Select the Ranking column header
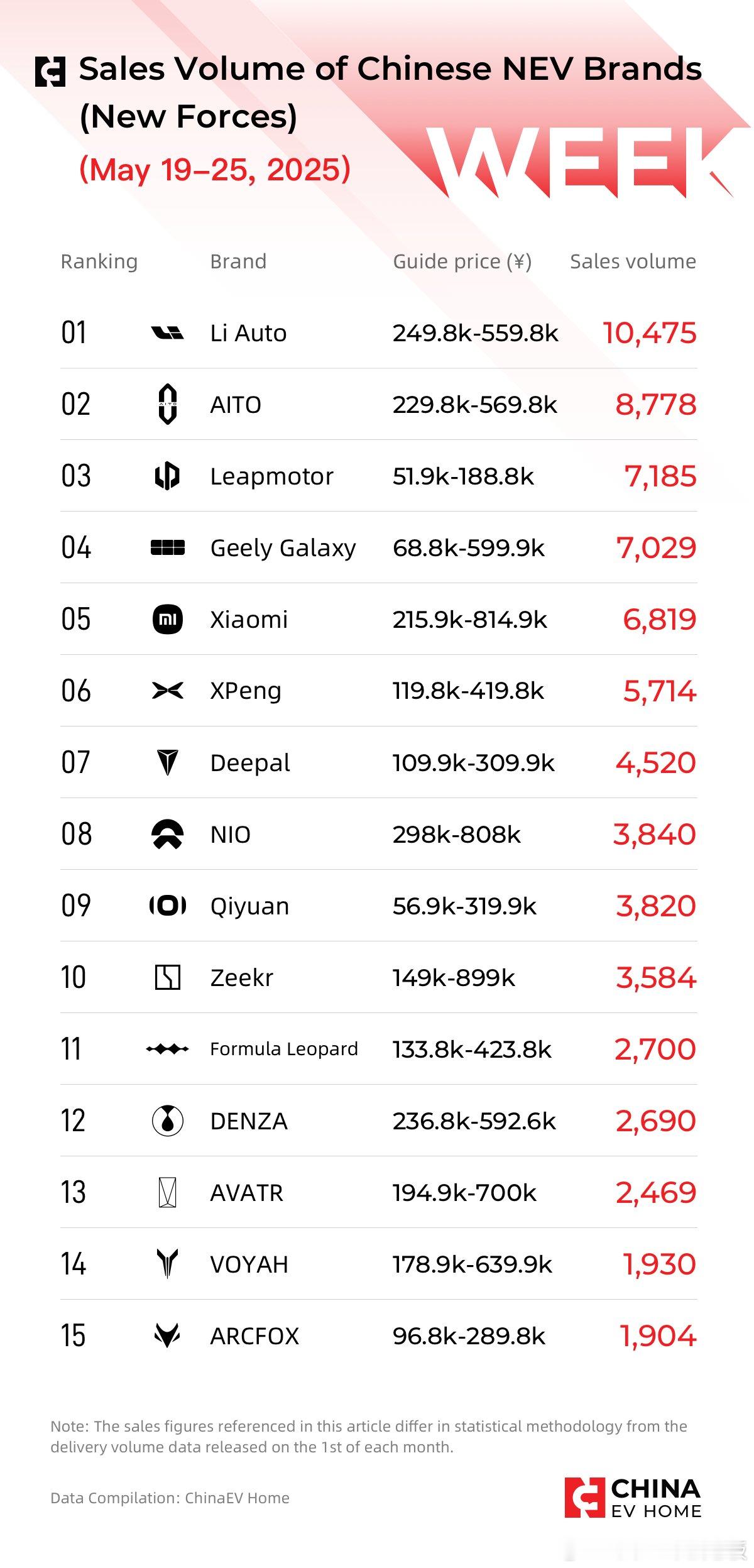 coord(99,261)
